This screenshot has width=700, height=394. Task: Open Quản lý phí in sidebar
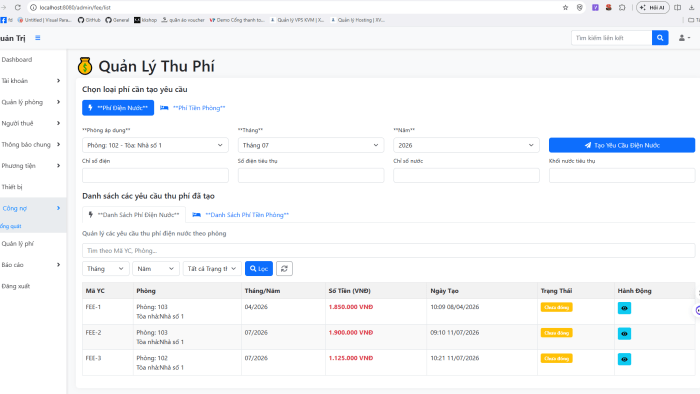pyautogui.click(x=17, y=244)
